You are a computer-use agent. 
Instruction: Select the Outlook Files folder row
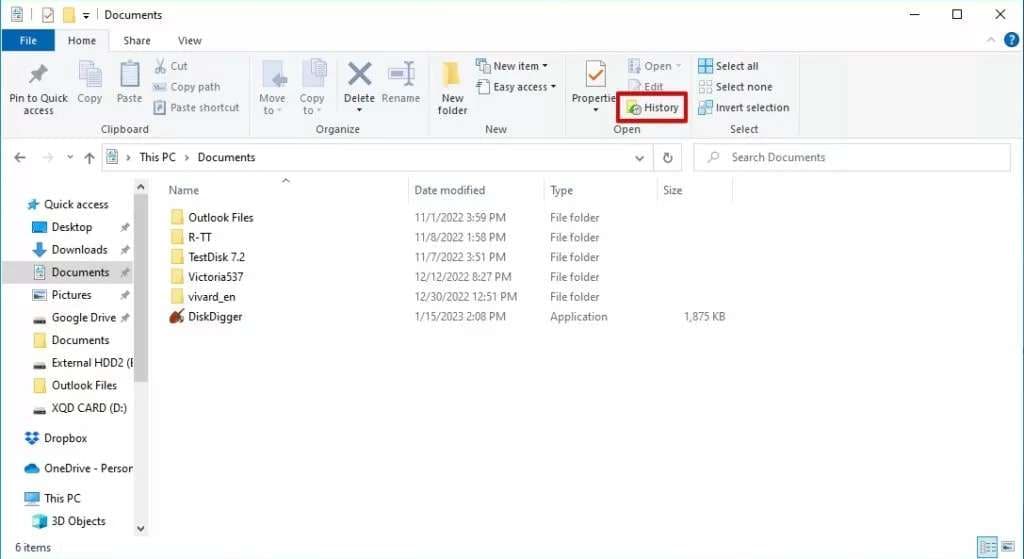(447, 217)
